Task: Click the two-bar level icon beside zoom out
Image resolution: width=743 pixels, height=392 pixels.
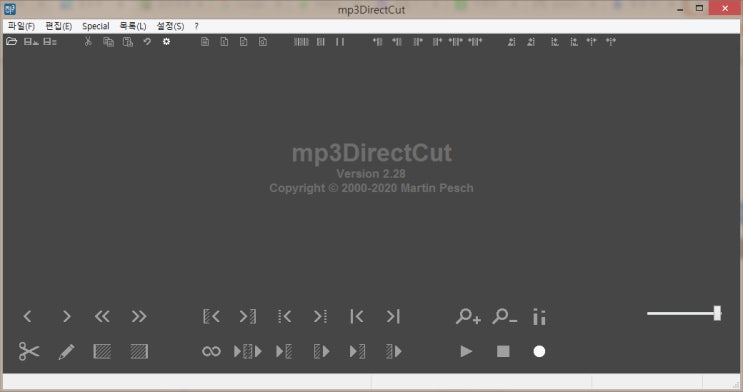Action: click(539, 317)
